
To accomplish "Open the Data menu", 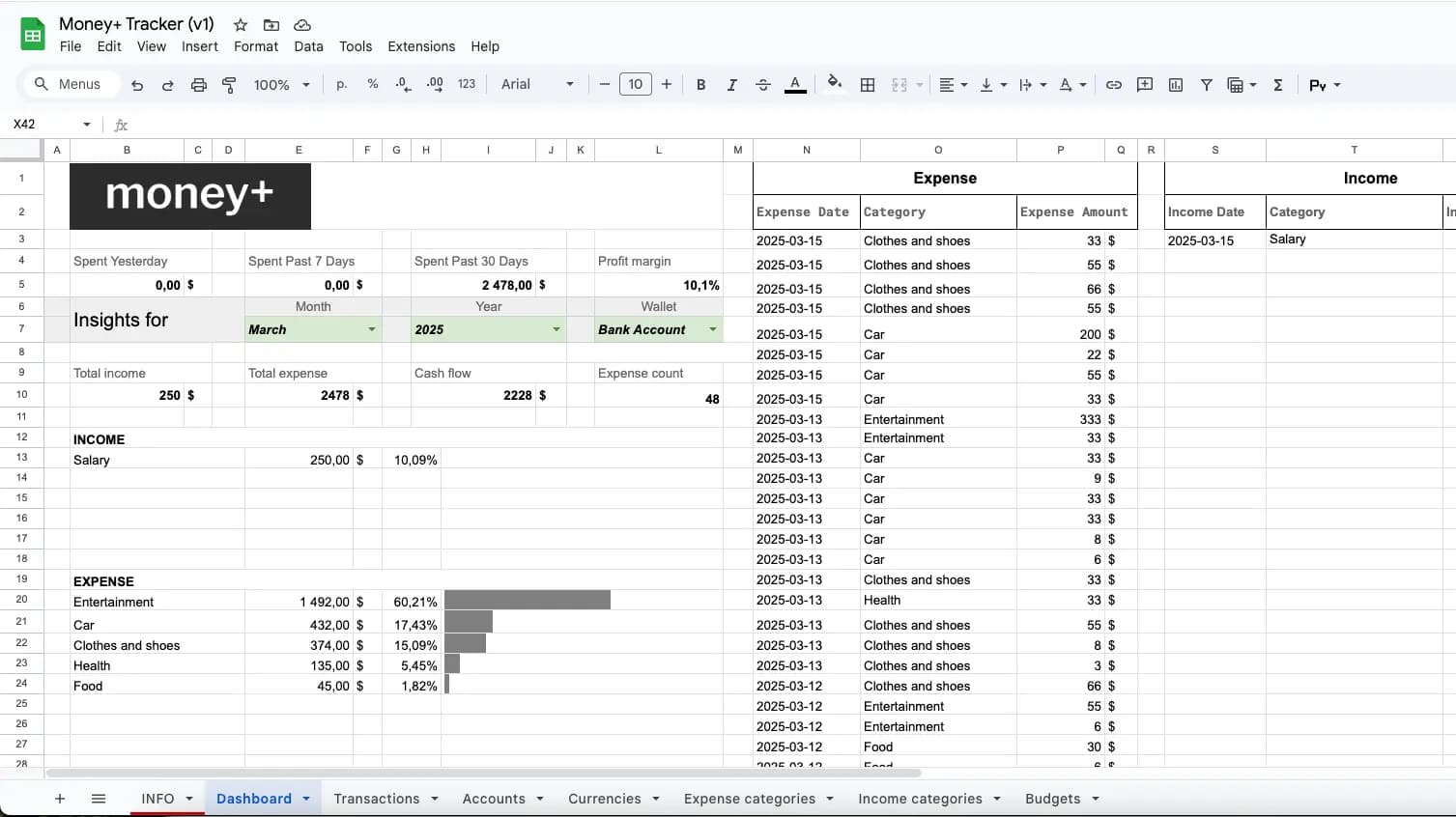I will [308, 46].
